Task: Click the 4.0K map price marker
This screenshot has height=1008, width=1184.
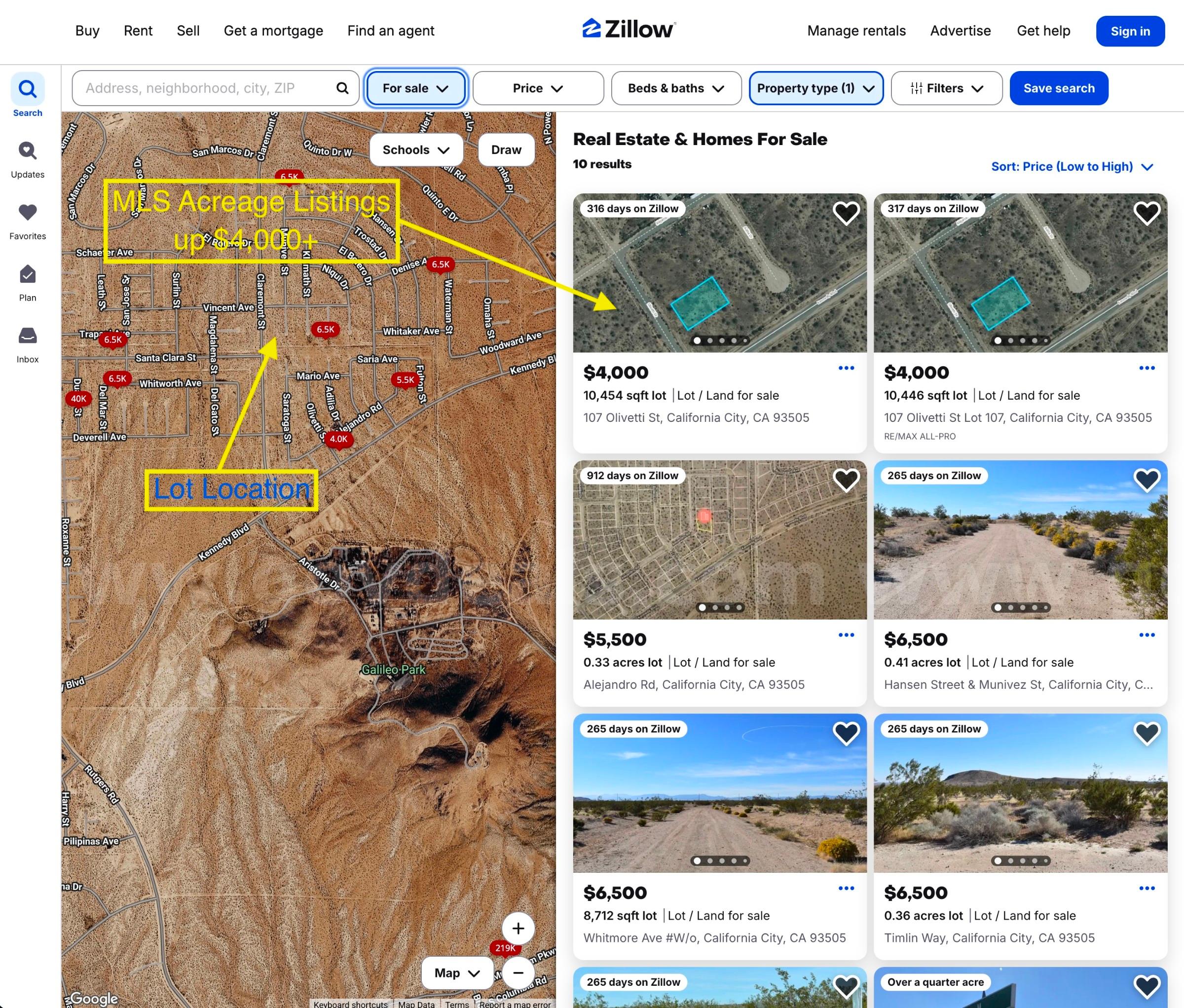Action: pos(339,439)
